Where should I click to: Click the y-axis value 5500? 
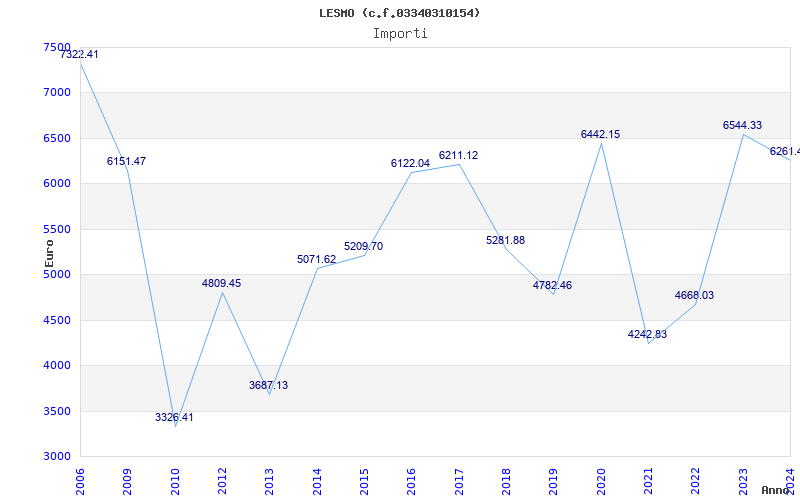pyautogui.click(x=57, y=230)
